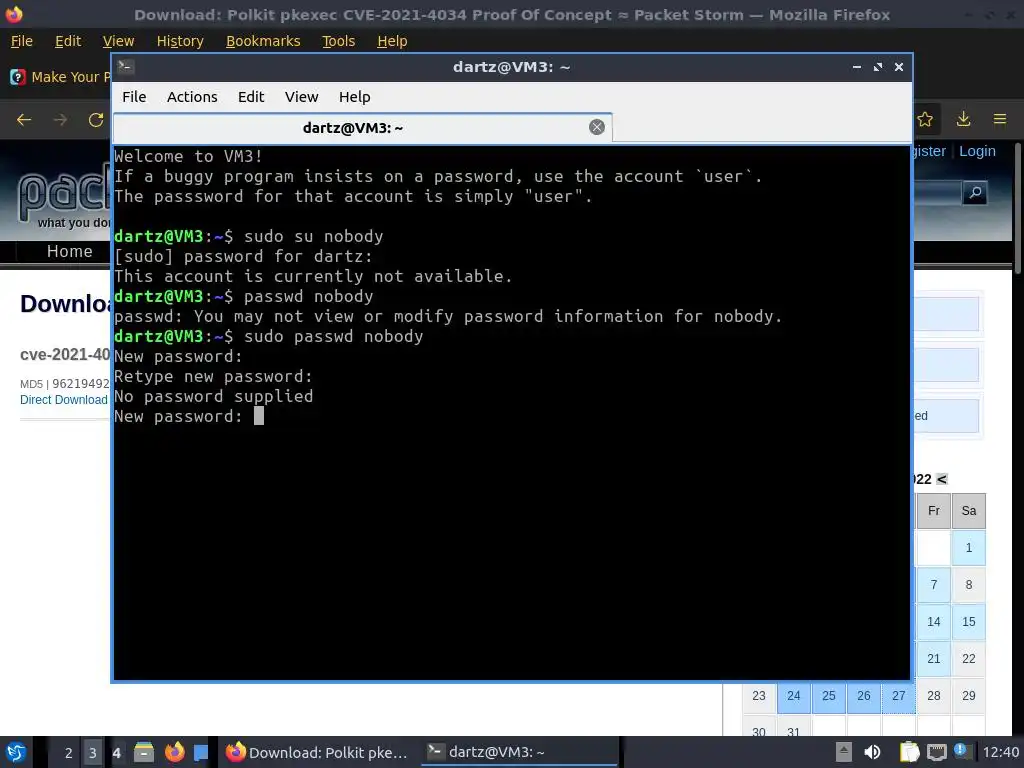Open the volume control tray icon
Image resolution: width=1024 pixels, height=768 pixels.
[x=872, y=752]
